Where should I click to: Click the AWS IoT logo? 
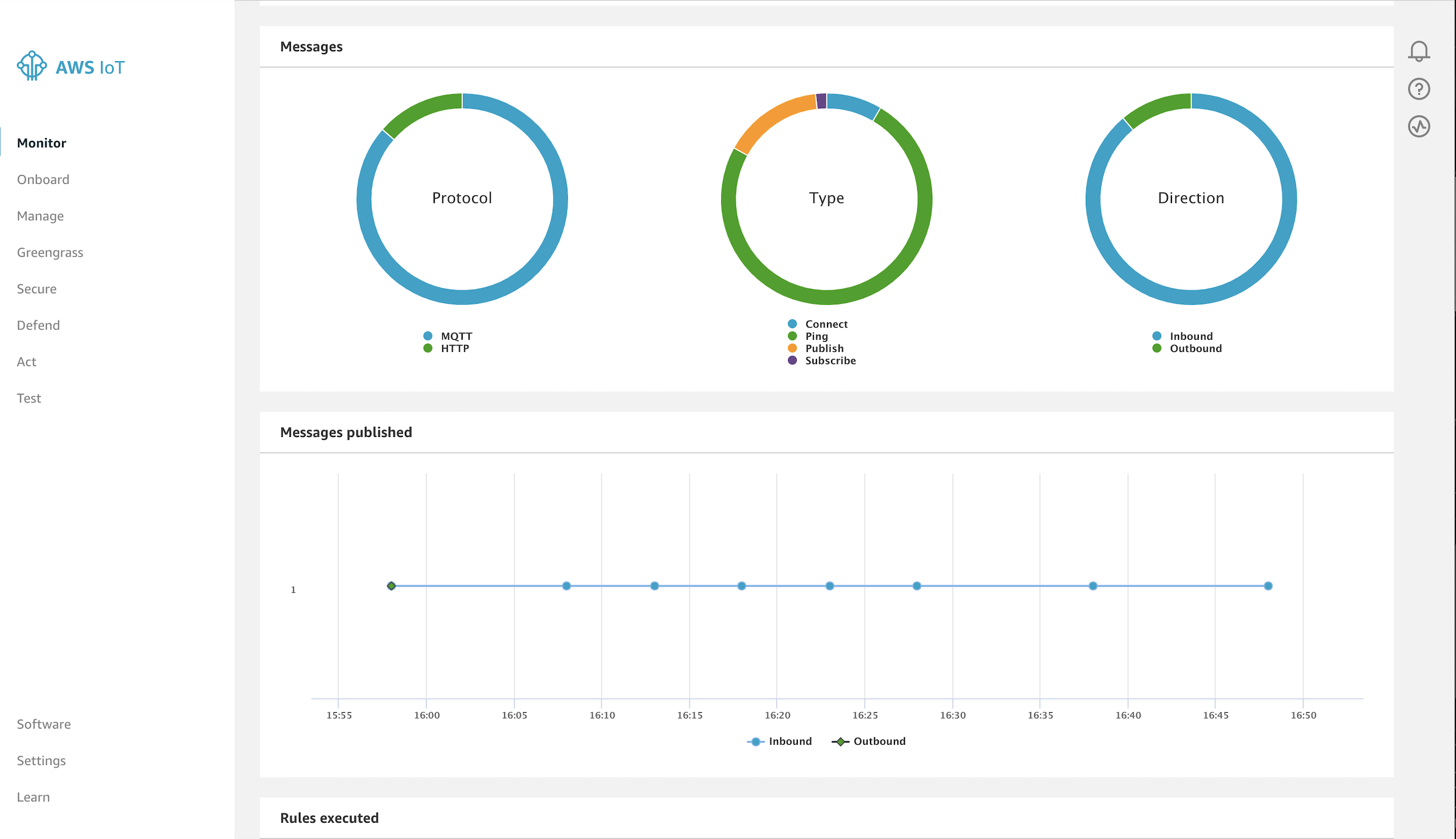70,66
